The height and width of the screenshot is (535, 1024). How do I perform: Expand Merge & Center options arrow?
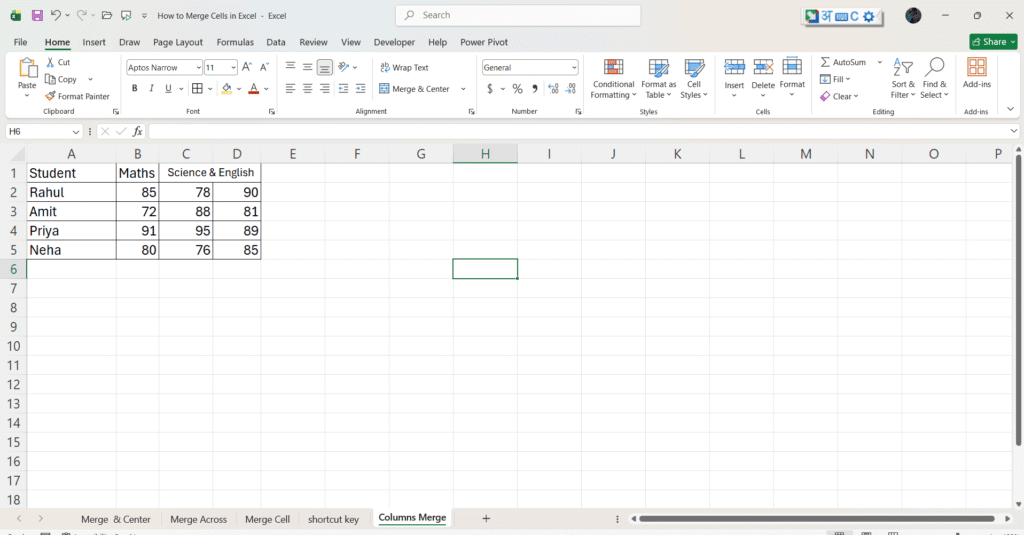[x=463, y=89]
